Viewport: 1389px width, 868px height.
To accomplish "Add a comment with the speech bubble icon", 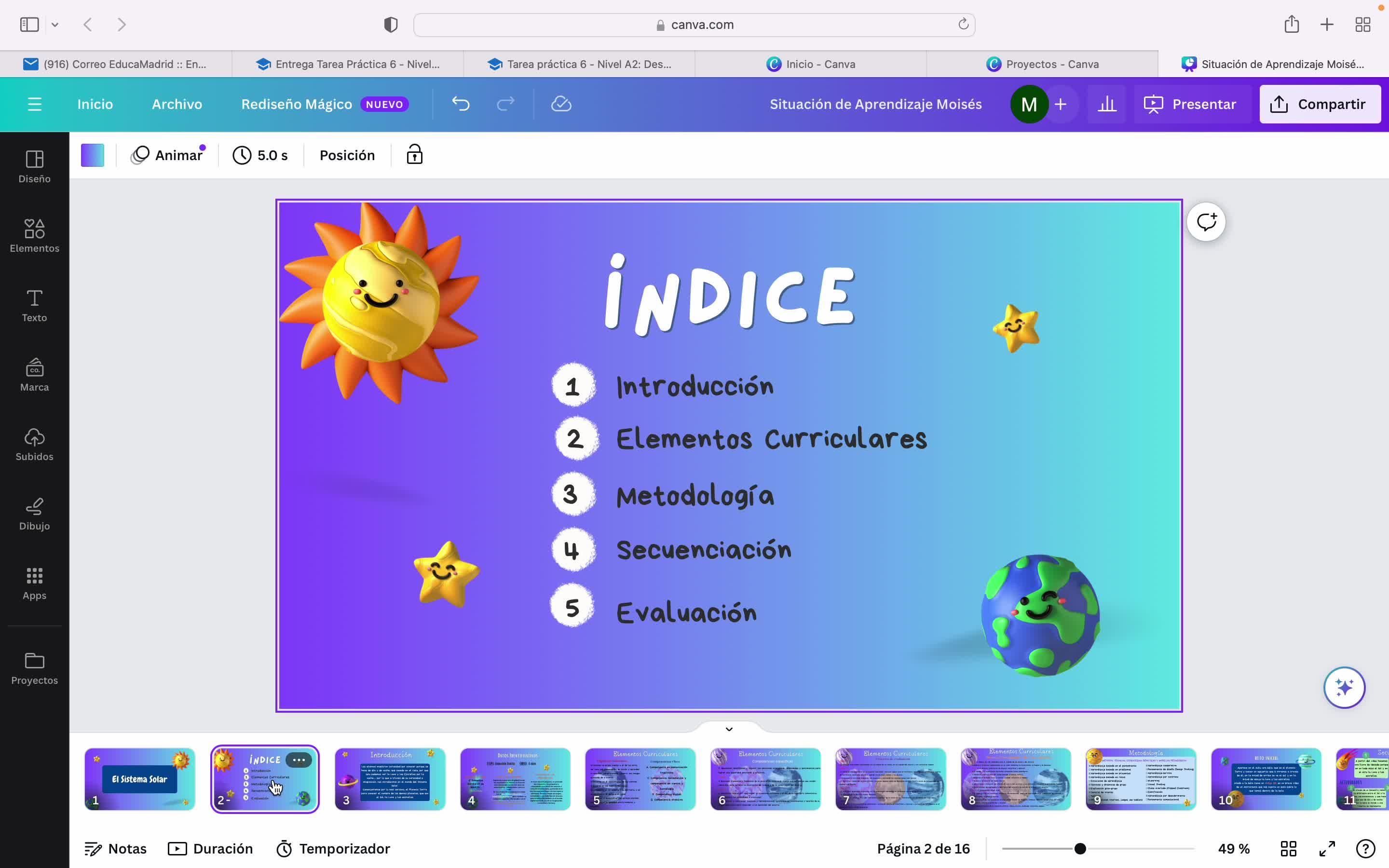I will [1206, 222].
